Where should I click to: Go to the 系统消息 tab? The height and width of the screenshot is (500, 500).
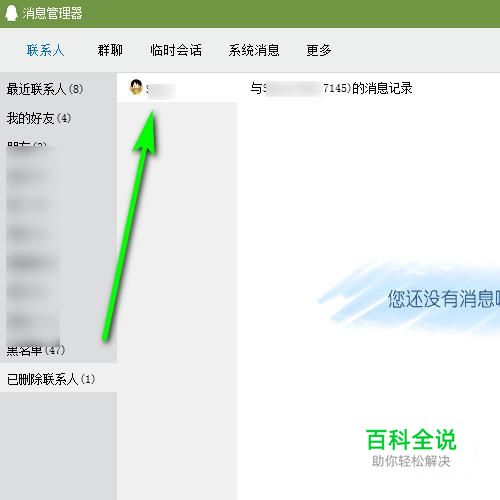coord(254,50)
